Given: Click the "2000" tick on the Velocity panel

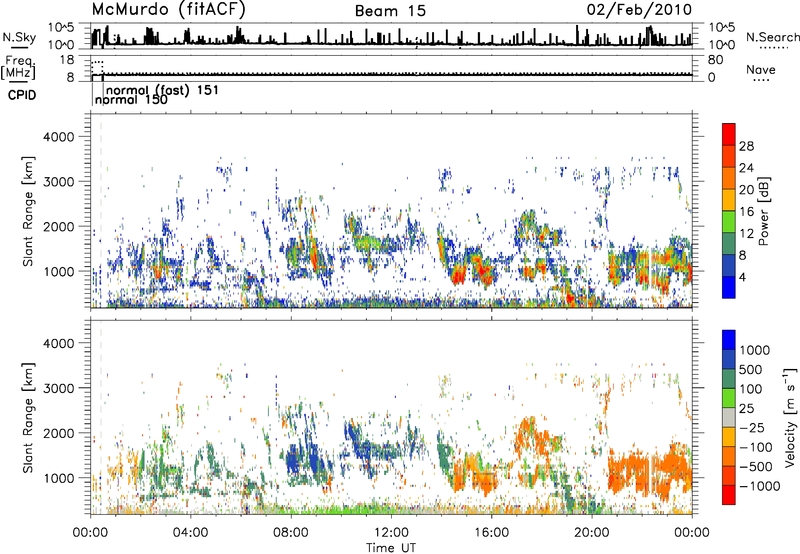Looking at the screenshot, I should click(x=58, y=433).
